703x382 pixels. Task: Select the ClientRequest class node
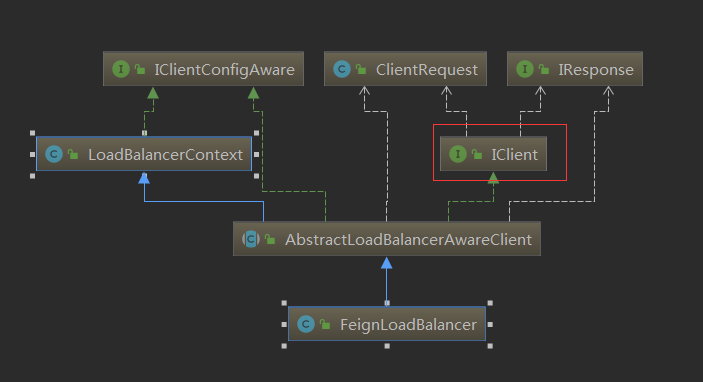pos(405,69)
